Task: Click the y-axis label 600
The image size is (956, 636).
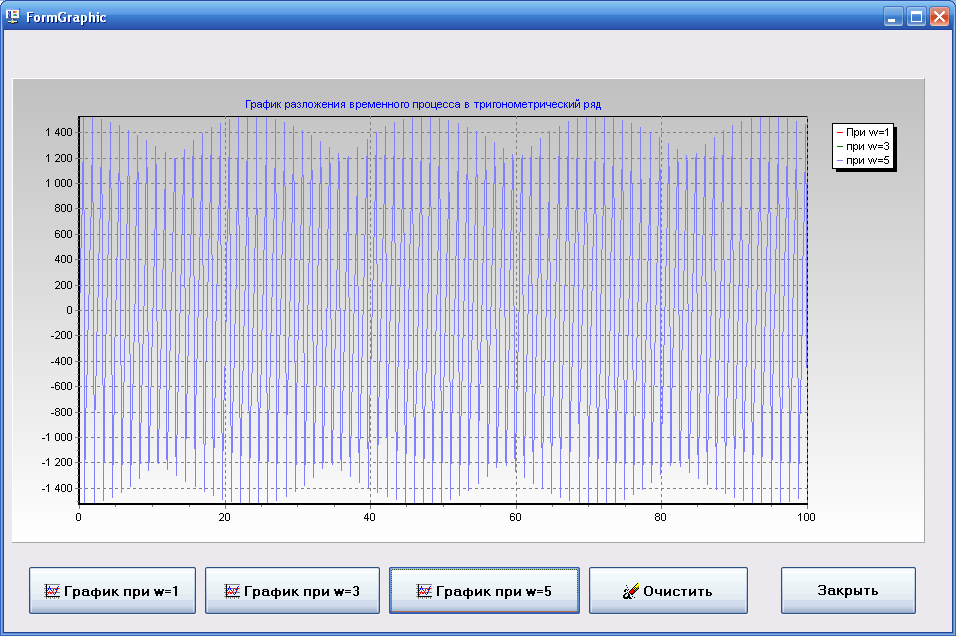Action: (63, 234)
